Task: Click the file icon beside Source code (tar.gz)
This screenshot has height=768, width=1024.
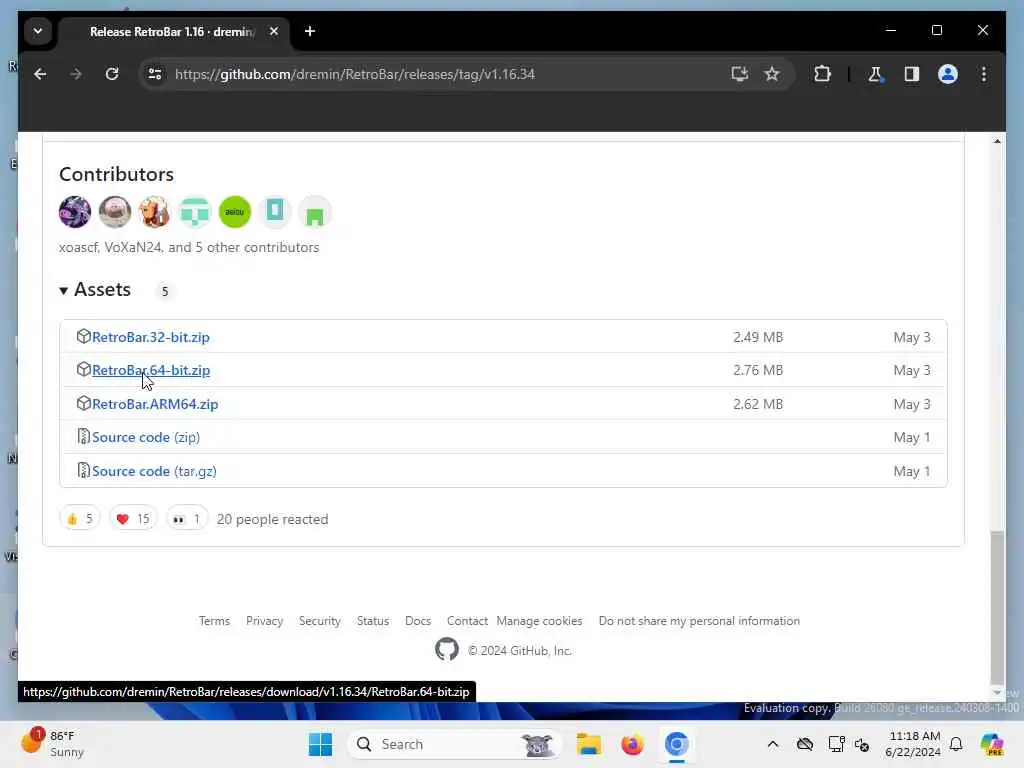Action: pos(84,471)
